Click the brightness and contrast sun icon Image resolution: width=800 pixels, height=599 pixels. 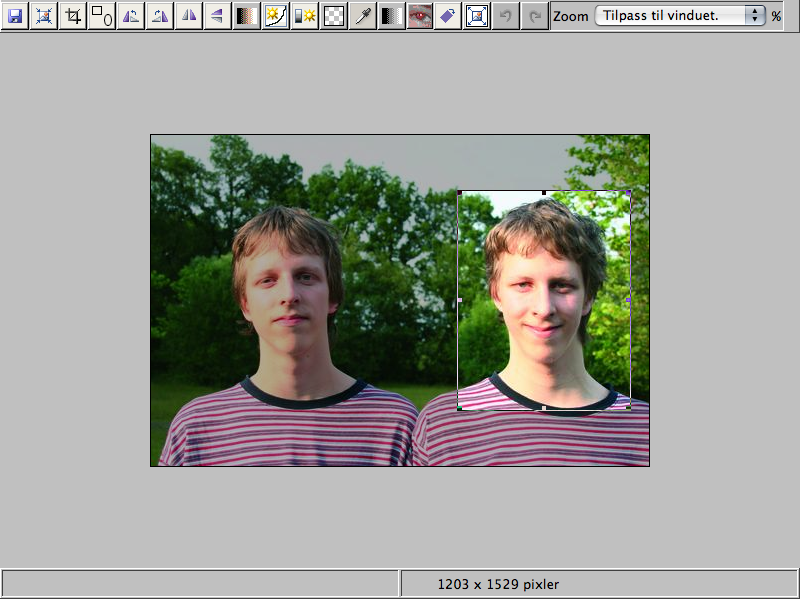pos(305,16)
